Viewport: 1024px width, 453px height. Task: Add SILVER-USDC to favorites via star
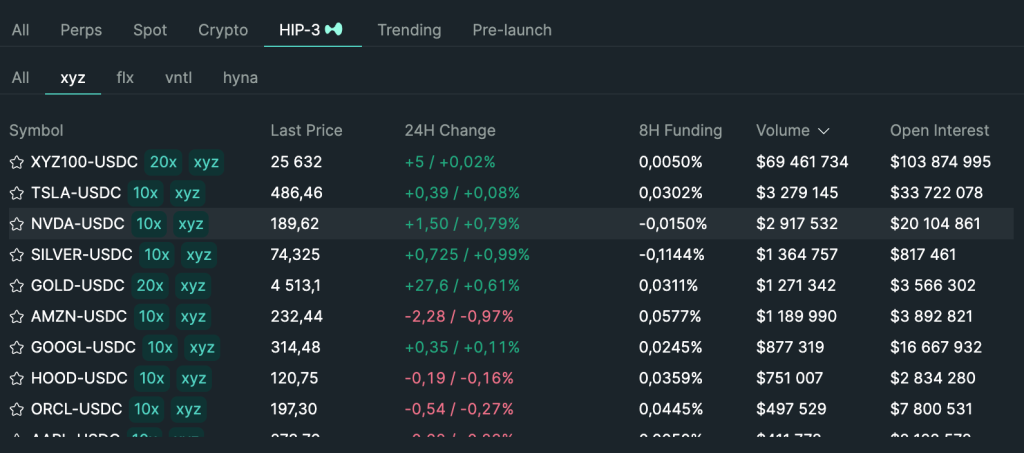[16, 255]
